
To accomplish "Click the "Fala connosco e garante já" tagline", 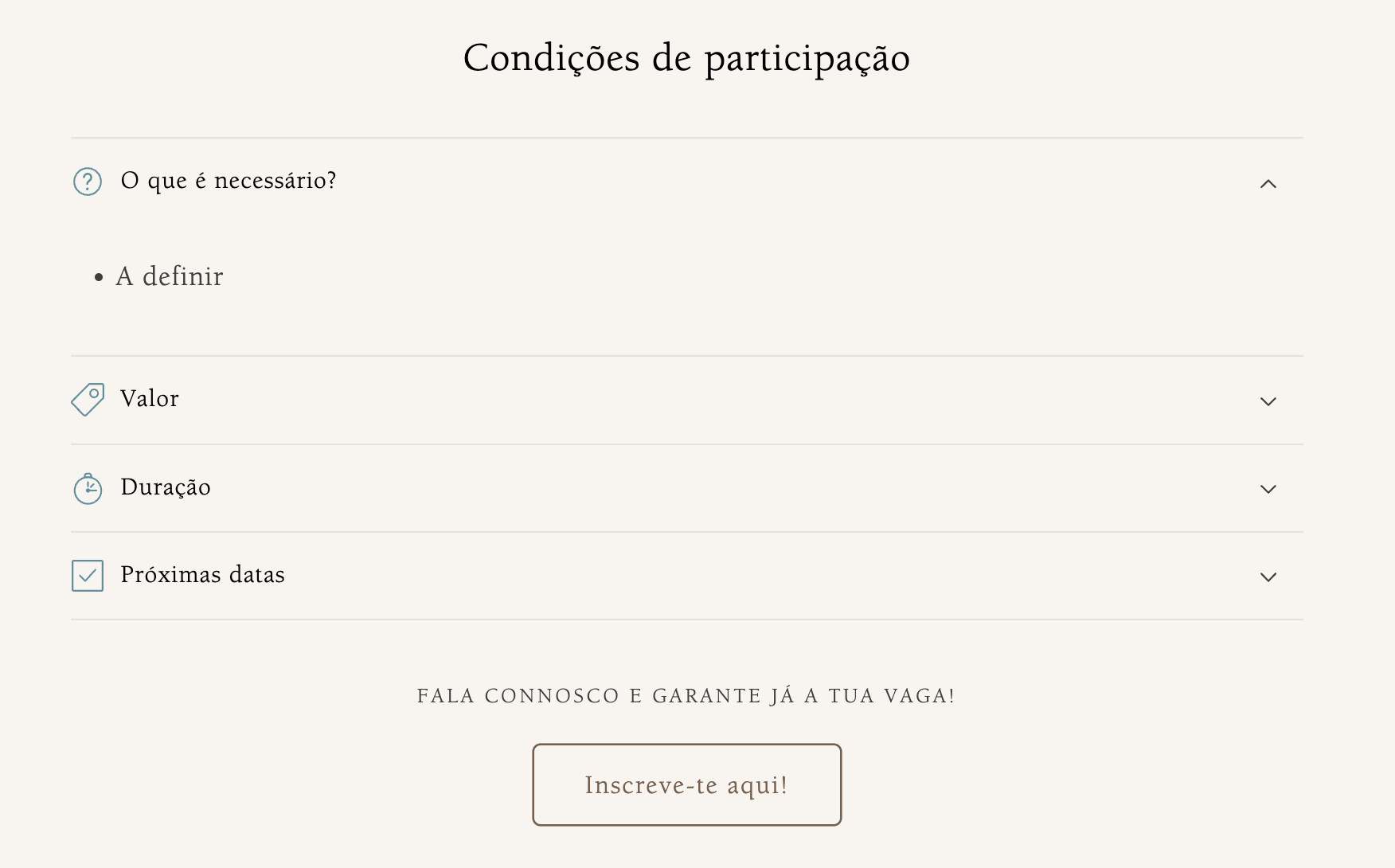I will pyautogui.click(x=686, y=696).
